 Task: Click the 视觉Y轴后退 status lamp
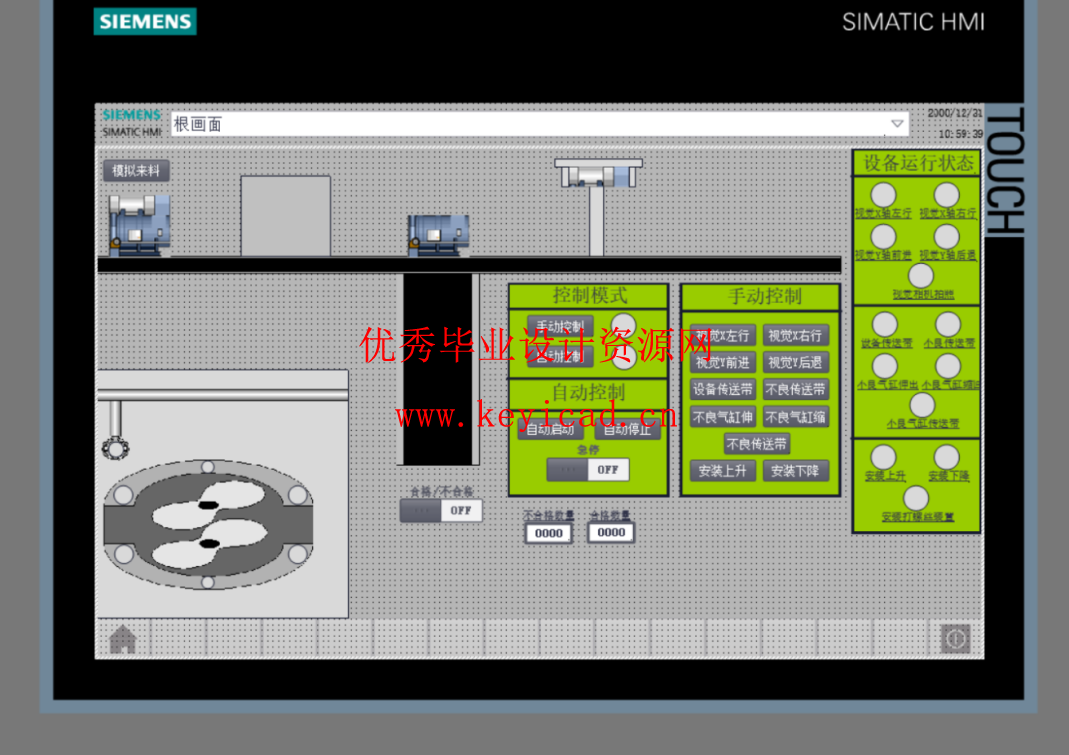(x=946, y=237)
